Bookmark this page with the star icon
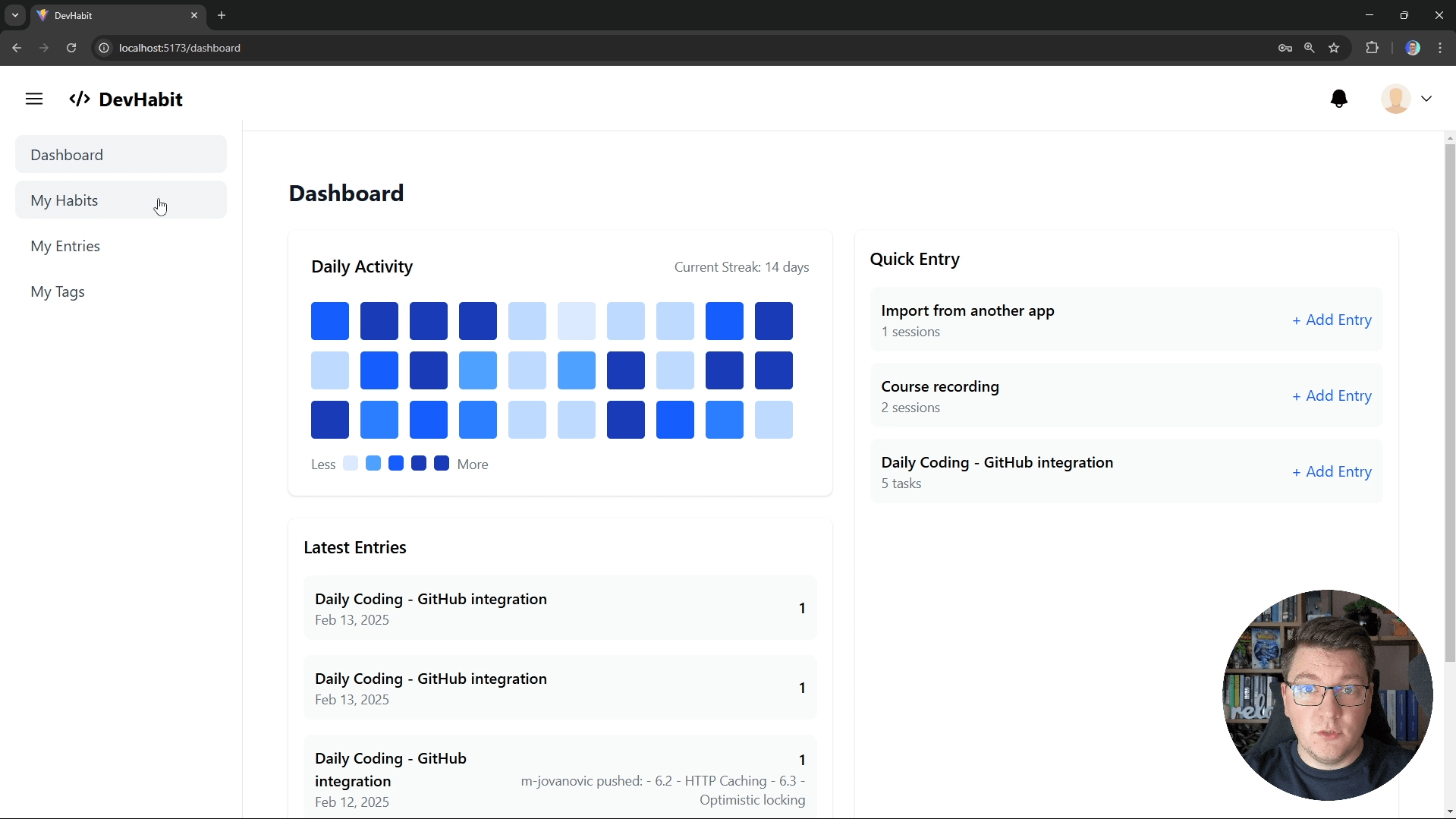Screen dimensions: 1456x819 pos(1334,48)
